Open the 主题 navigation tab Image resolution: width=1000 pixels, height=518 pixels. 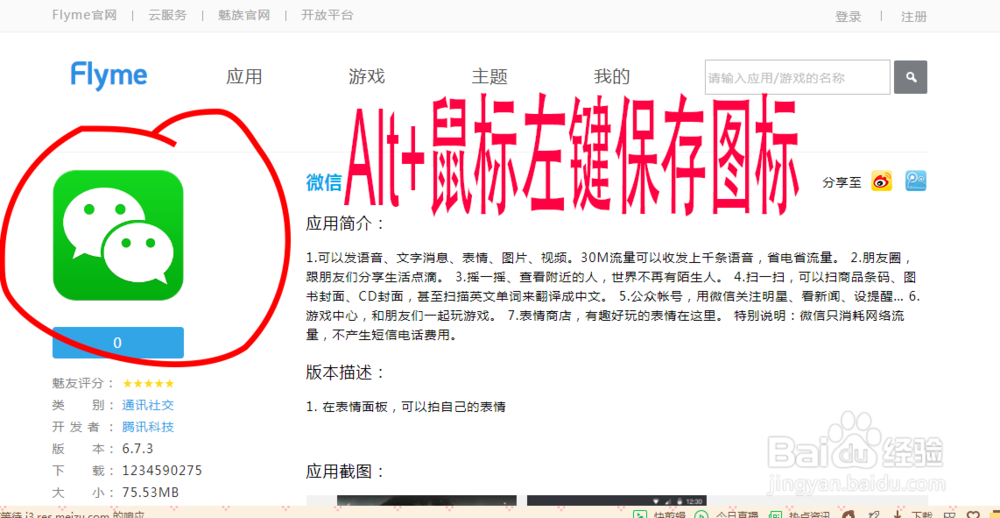489,77
